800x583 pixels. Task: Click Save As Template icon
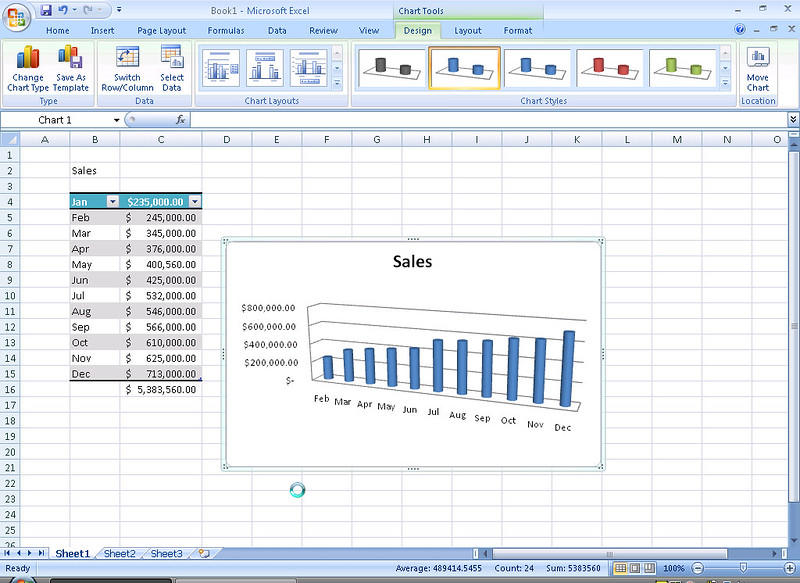point(71,68)
